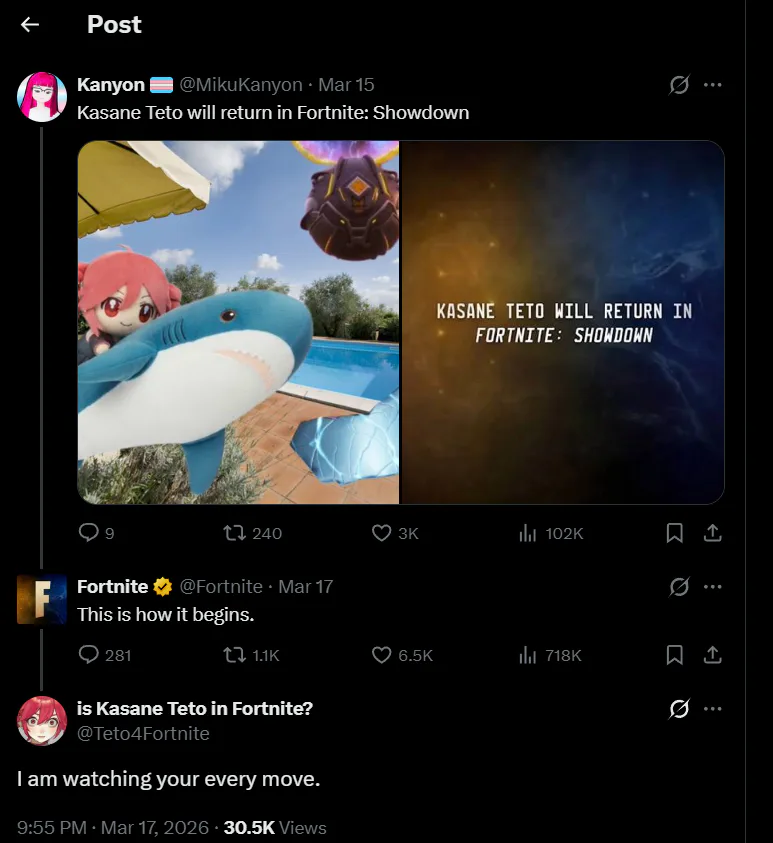Open the Teto with shark plush image
The image size is (773, 843).
coord(238,322)
